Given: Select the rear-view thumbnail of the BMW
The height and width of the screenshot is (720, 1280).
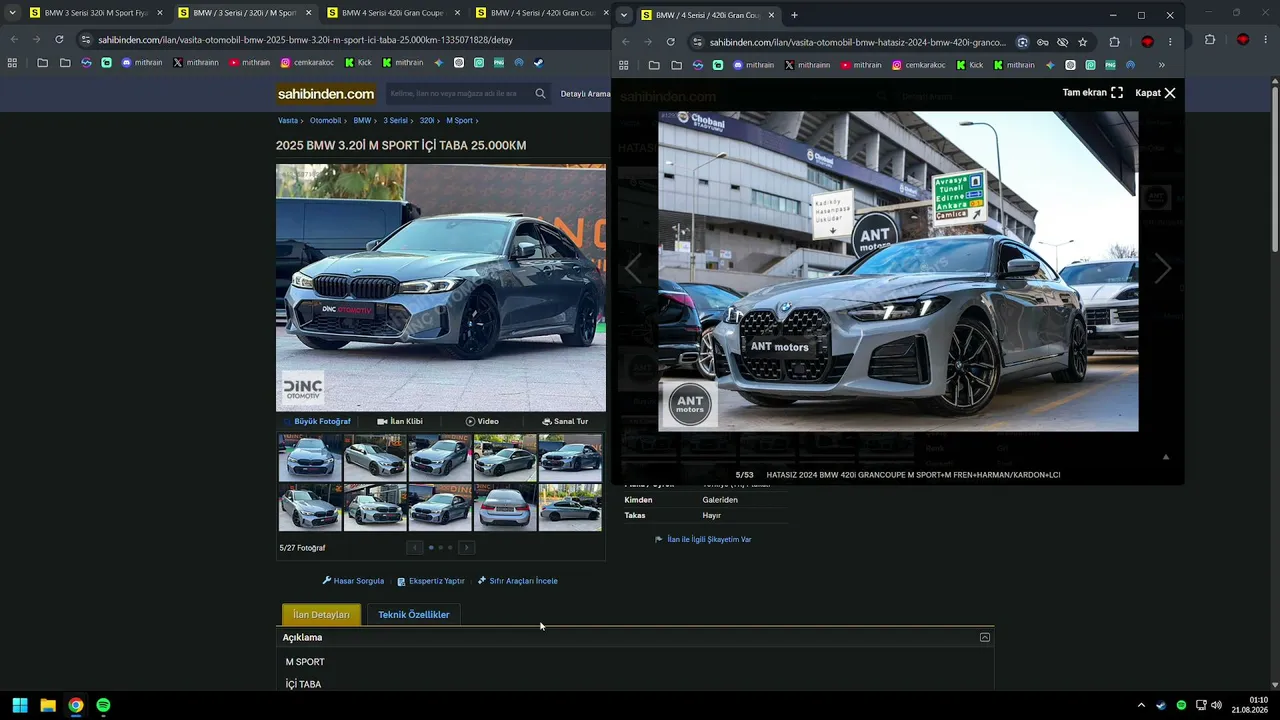Looking at the screenshot, I should [x=505, y=507].
